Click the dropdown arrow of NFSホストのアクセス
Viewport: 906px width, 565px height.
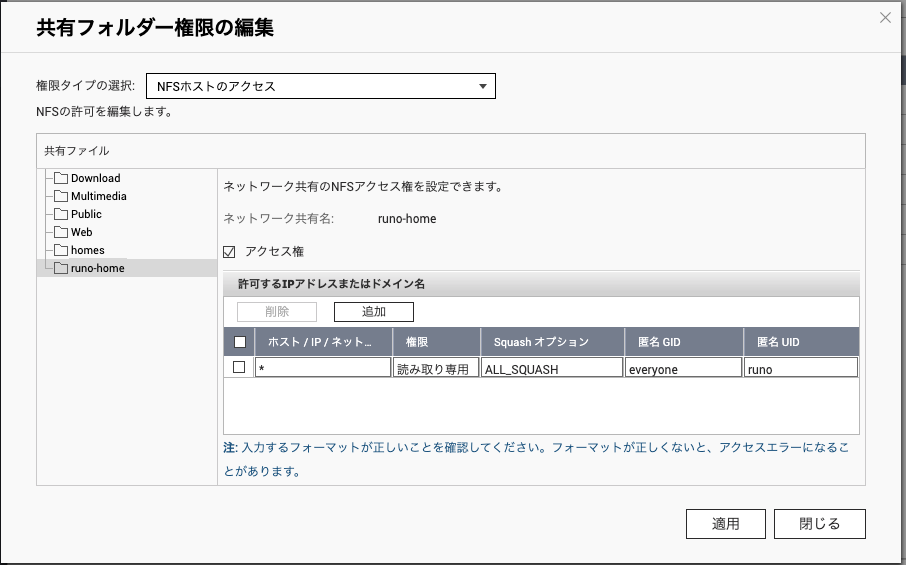[482, 87]
